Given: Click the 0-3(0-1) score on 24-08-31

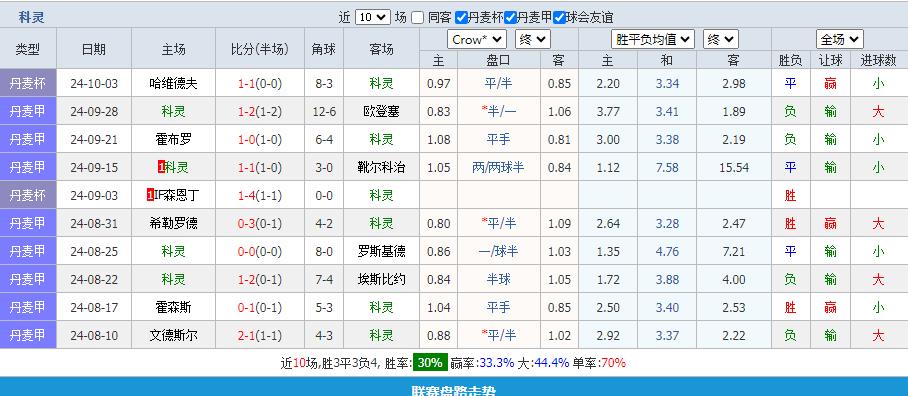Looking at the screenshot, I should [x=259, y=223].
